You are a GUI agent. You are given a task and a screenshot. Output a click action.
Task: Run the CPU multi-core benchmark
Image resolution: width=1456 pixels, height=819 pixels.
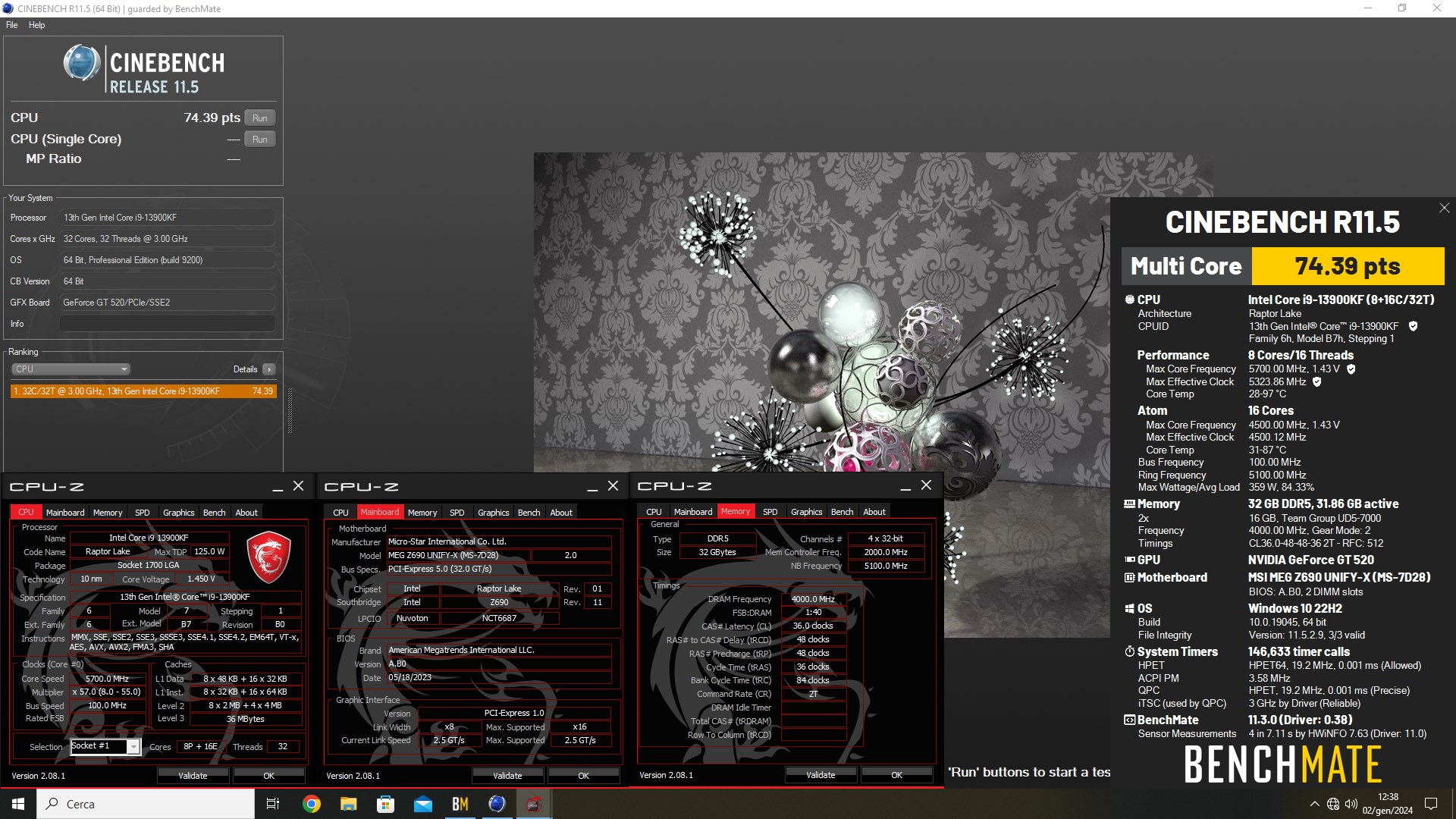click(259, 118)
